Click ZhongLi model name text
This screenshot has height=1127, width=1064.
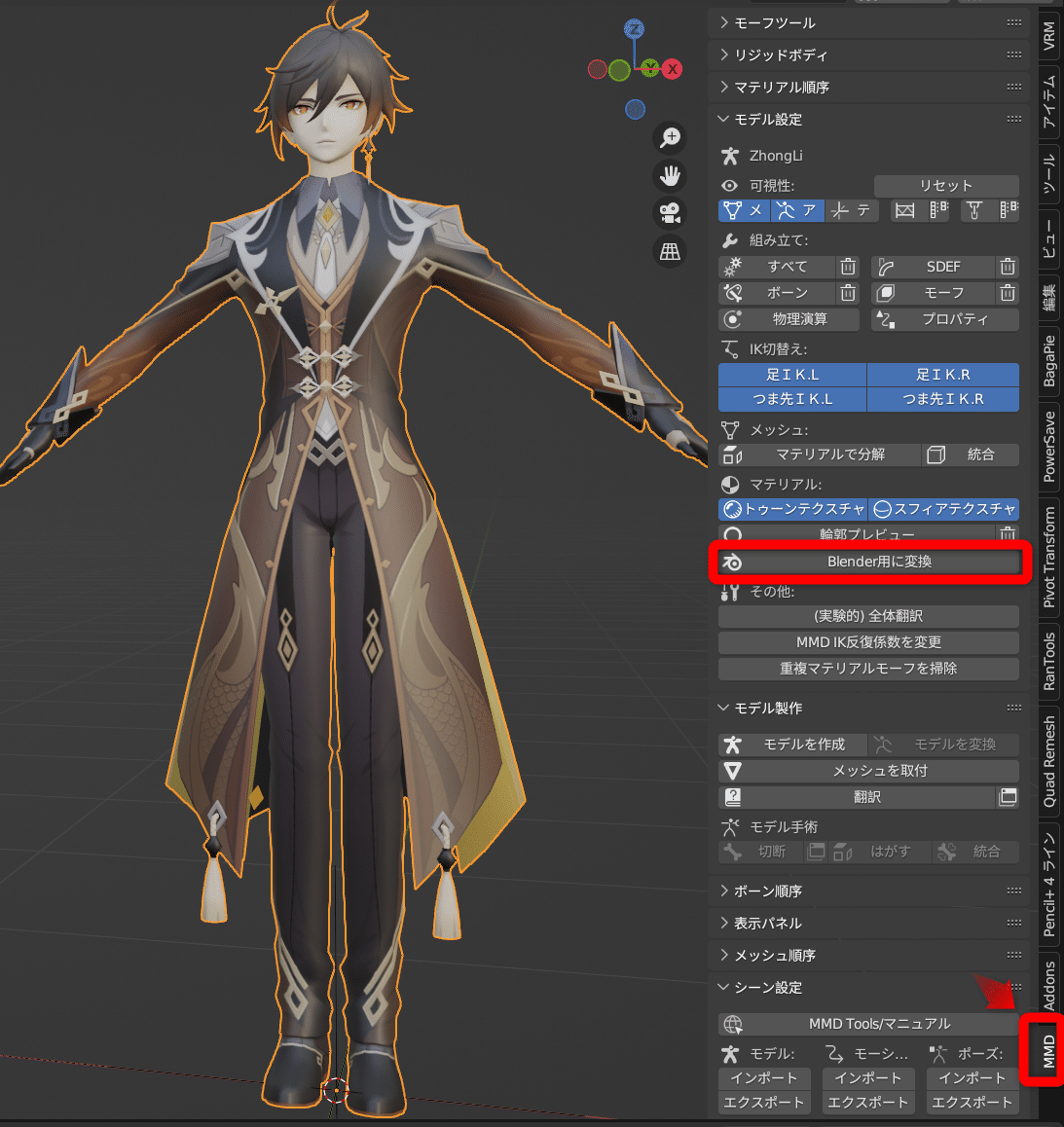coord(776,156)
